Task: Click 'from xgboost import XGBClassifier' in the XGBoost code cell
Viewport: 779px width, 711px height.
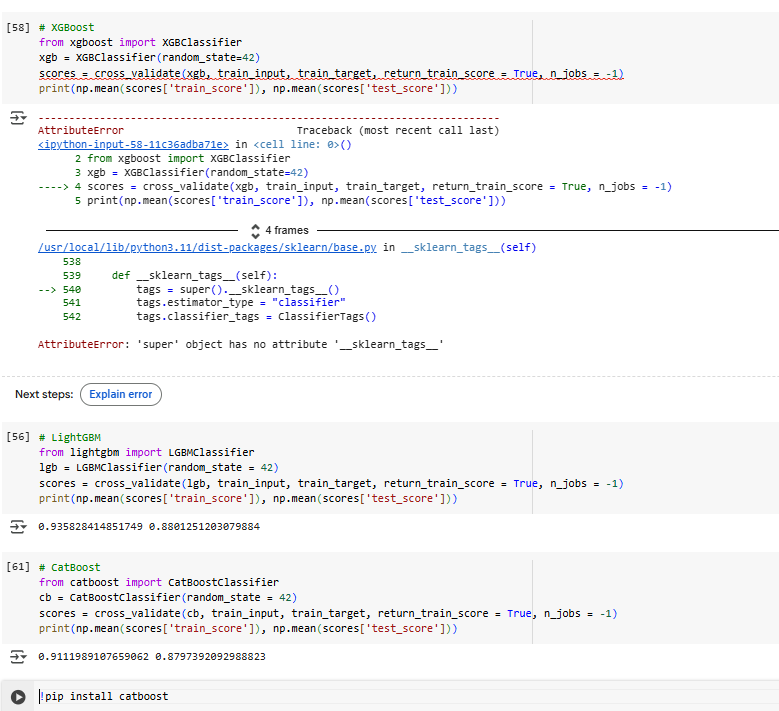Action: (x=141, y=43)
